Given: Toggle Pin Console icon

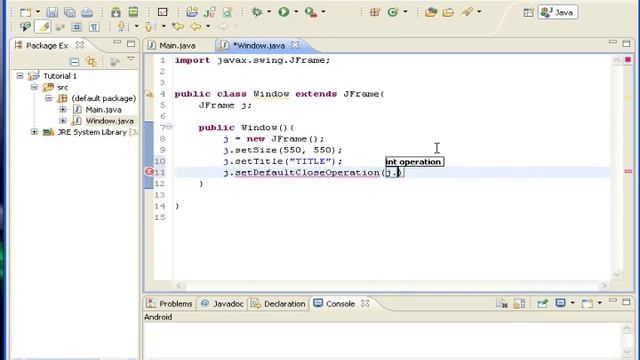Looking at the screenshot, I should click(x=542, y=304).
